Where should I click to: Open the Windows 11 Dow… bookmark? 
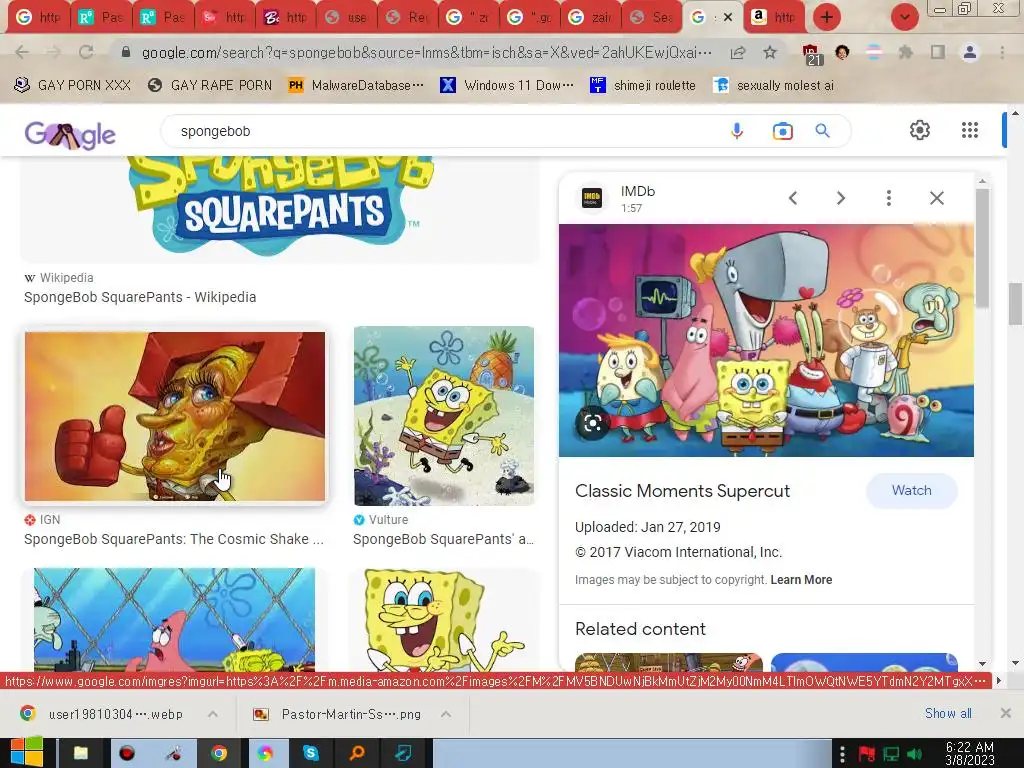(507, 85)
